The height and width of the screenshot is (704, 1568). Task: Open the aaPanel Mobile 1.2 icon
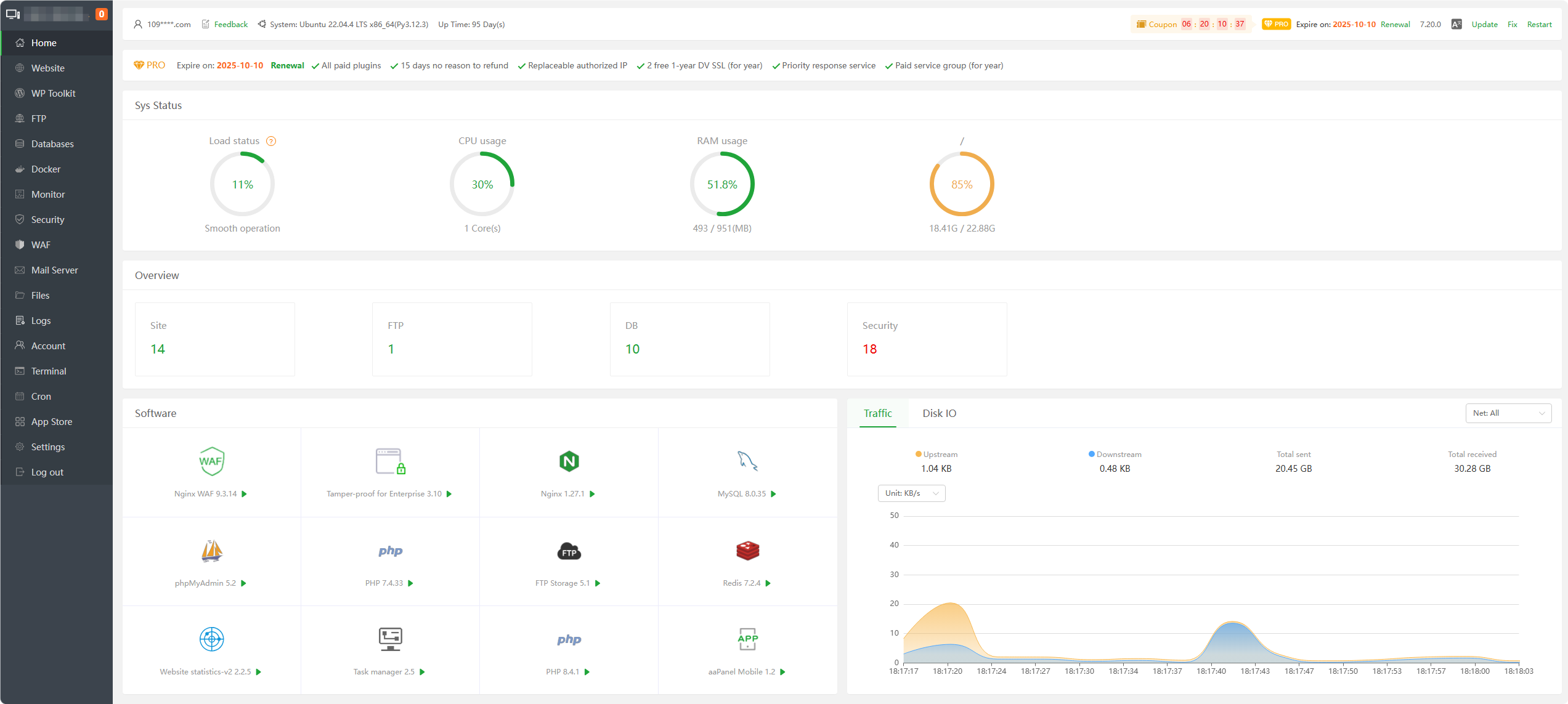747,639
